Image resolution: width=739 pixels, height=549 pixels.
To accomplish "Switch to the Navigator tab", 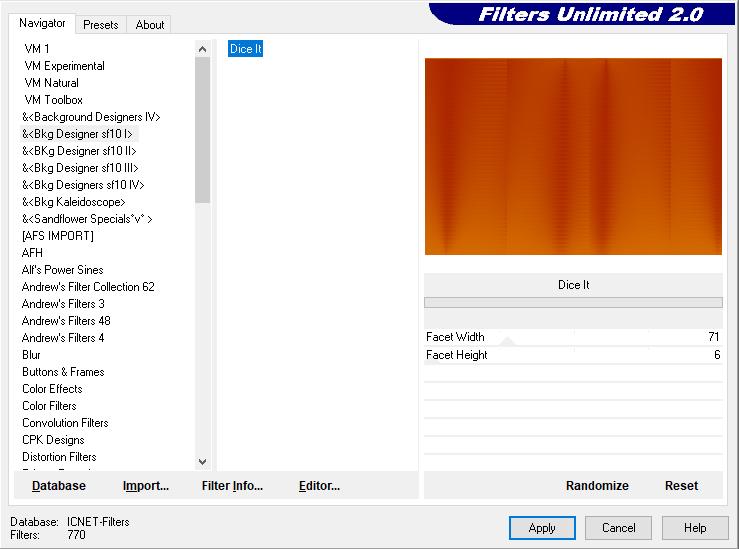I will pyautogui.click(x=42, y=23).
